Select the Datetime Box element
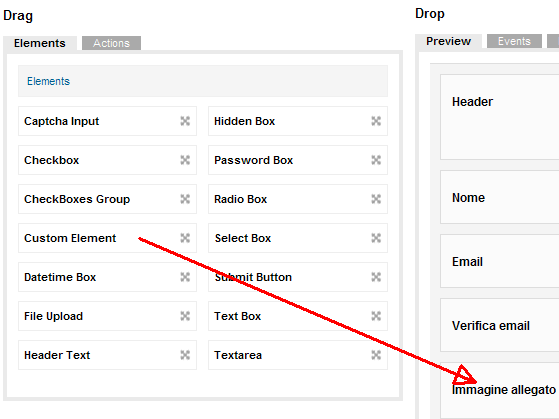Viewport: 559px width, 419px height. pyautogui.click(x=107, y=277)
